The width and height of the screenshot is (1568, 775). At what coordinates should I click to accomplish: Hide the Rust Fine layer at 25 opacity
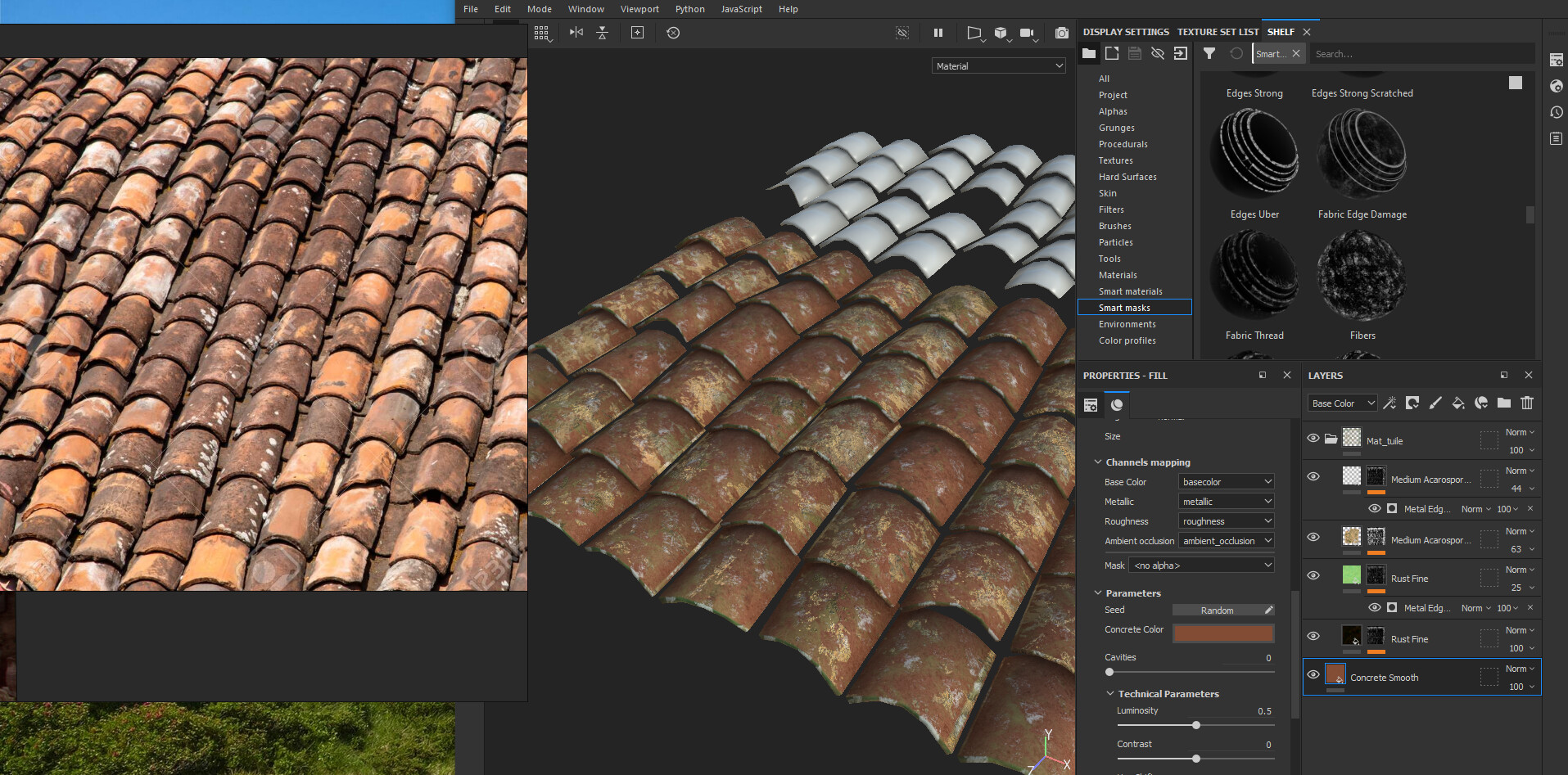pos(1313,575)
